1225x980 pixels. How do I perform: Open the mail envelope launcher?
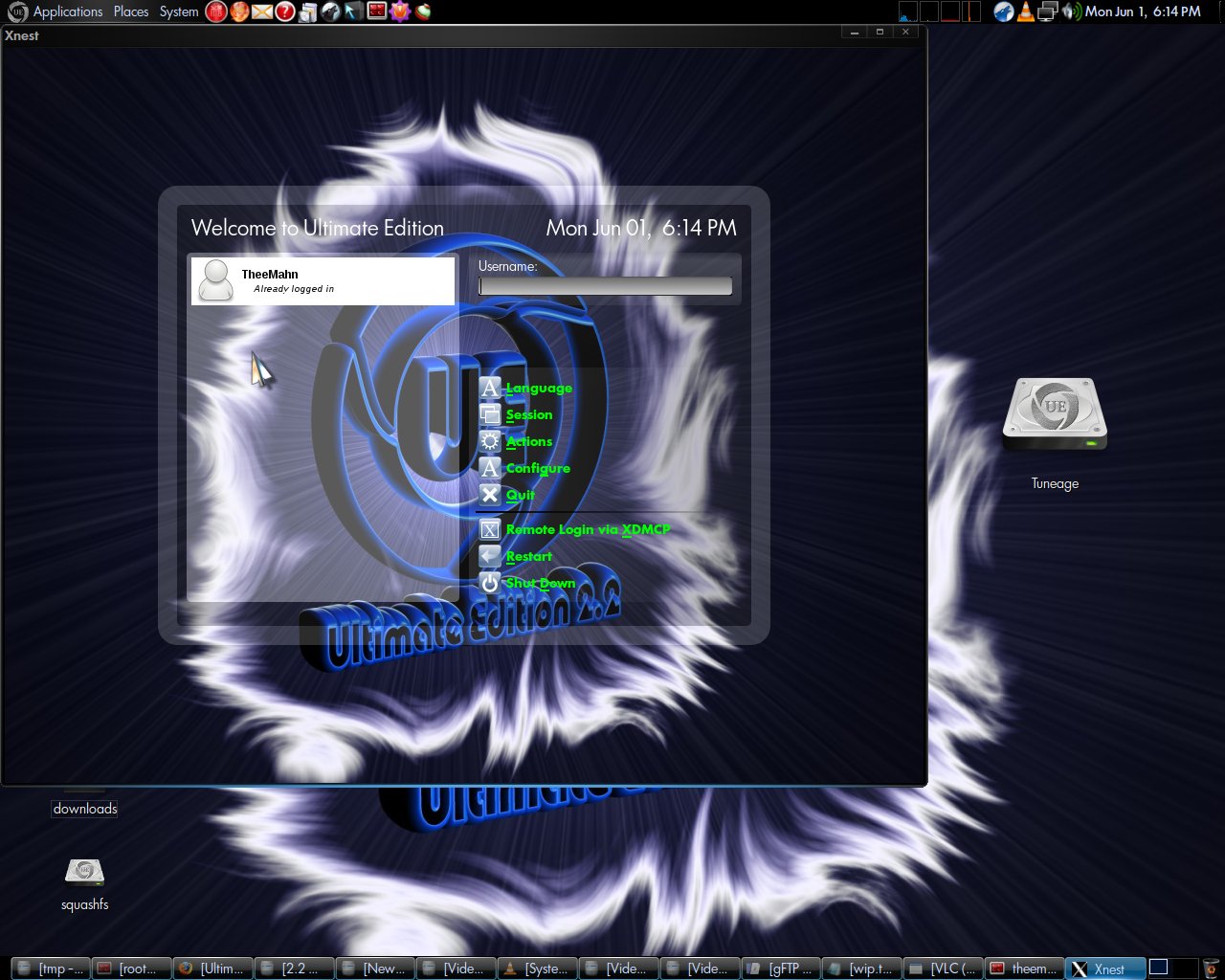pyautogui.click(x=262, y=11)
